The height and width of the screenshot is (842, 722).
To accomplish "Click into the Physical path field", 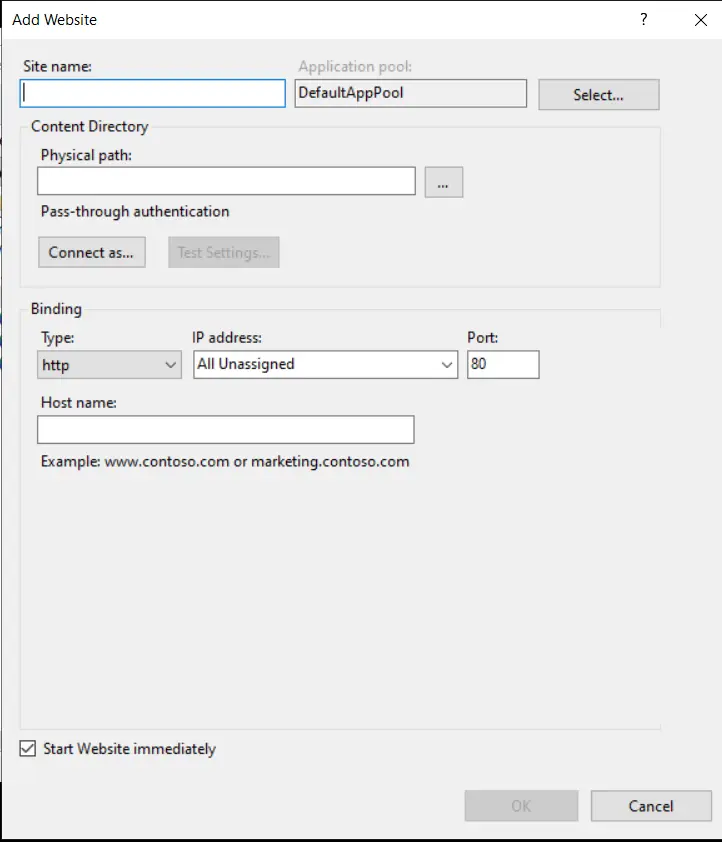I will point(226,181).
